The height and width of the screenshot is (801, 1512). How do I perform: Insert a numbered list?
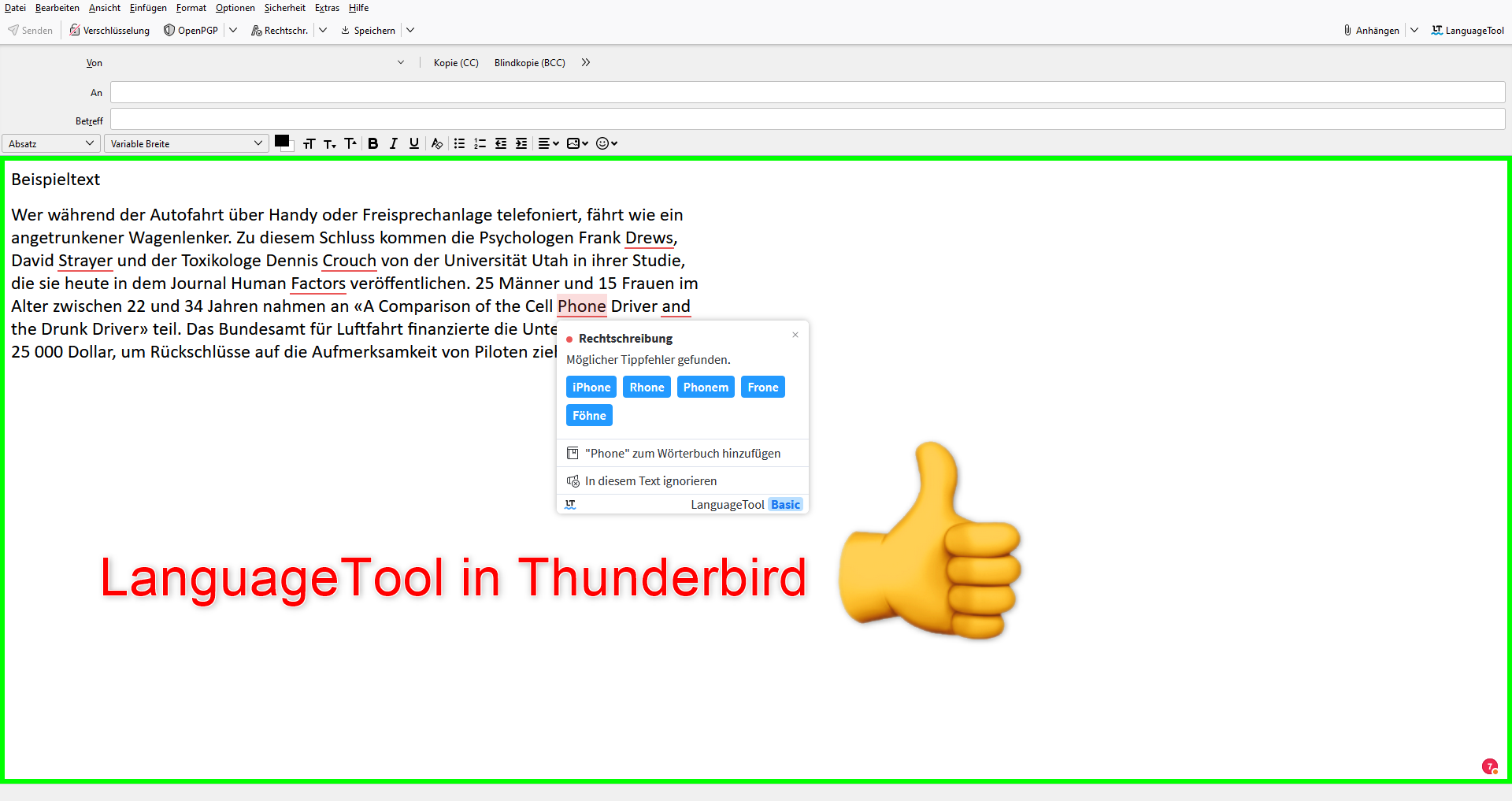point(480,143)
